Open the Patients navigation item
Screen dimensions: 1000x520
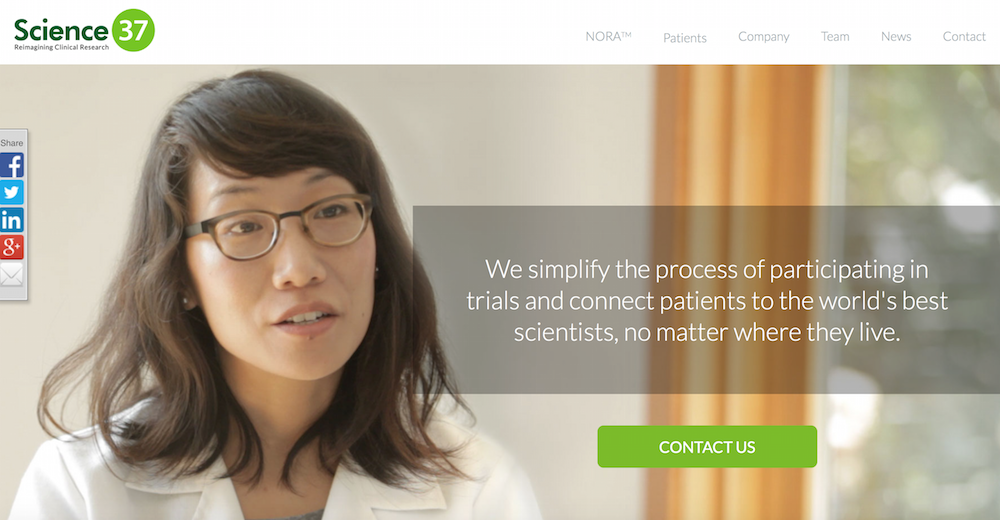685,38
